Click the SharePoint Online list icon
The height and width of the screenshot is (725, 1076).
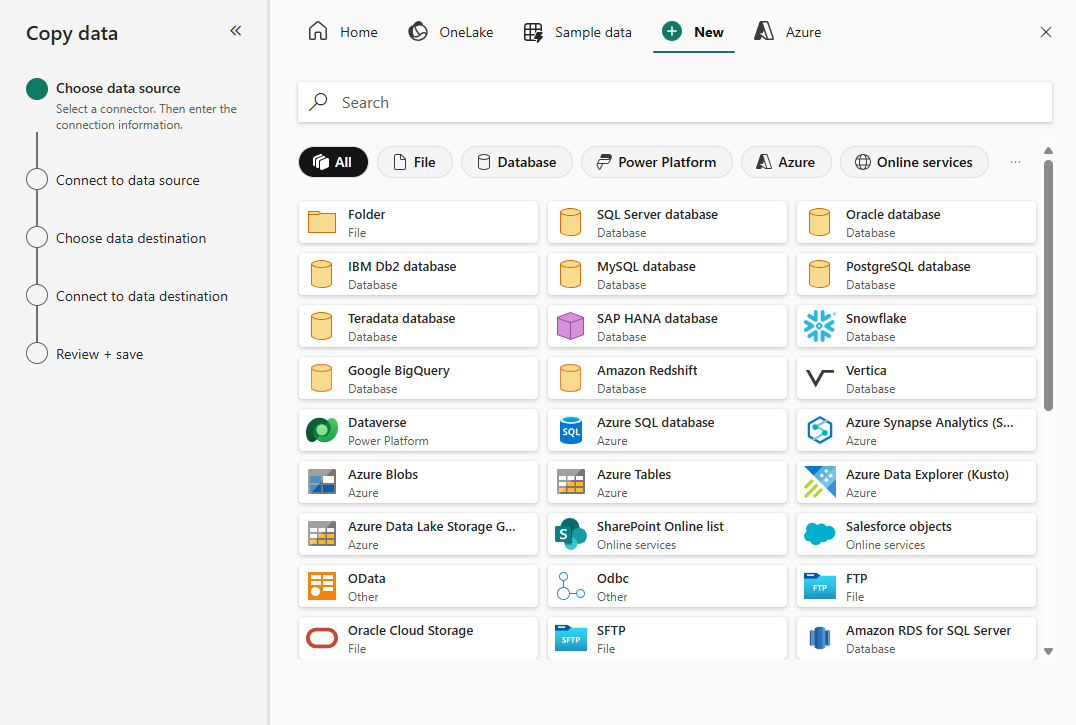pos(570,534)
